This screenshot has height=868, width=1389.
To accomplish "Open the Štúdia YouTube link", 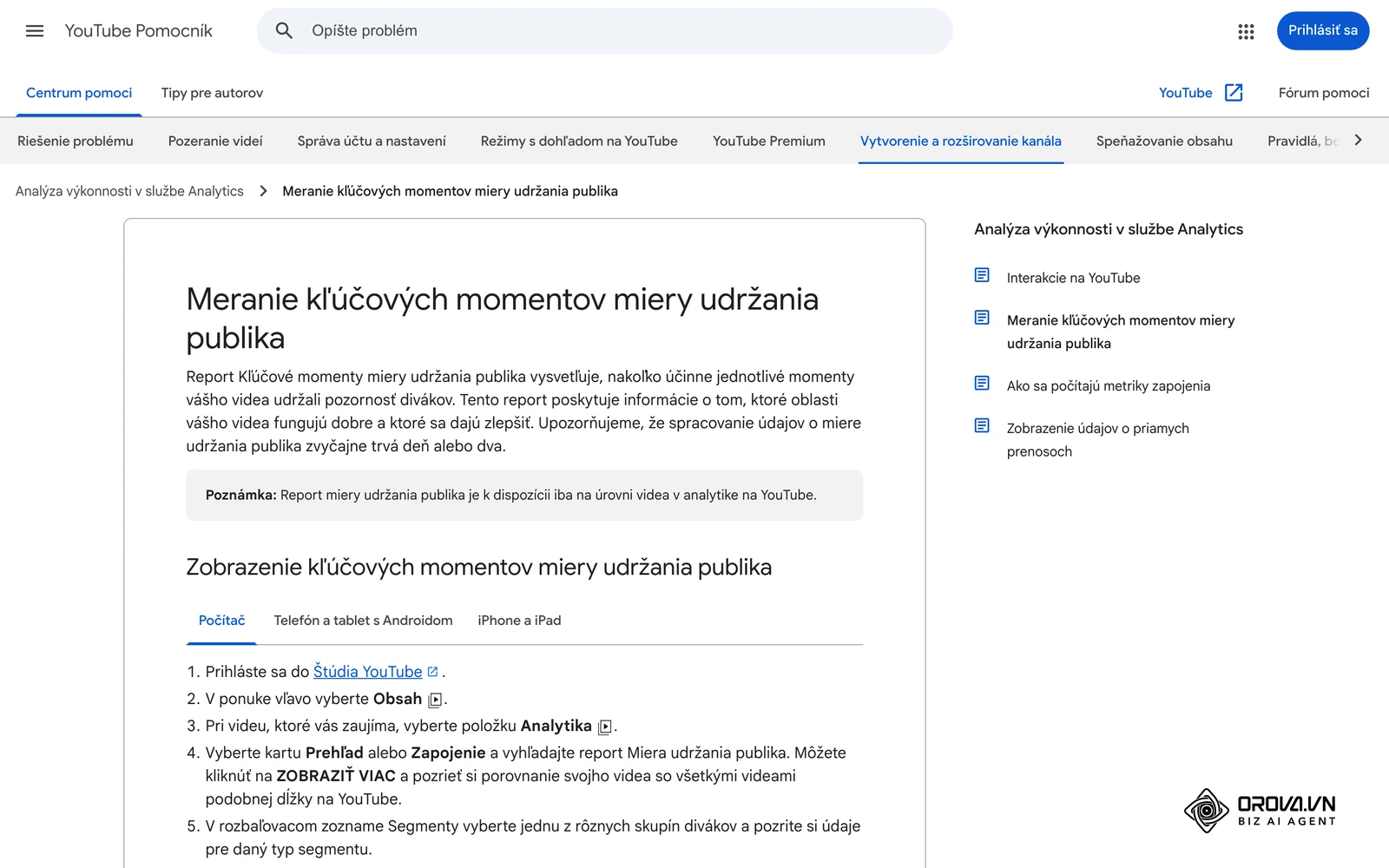I will [x=367, y=672].
